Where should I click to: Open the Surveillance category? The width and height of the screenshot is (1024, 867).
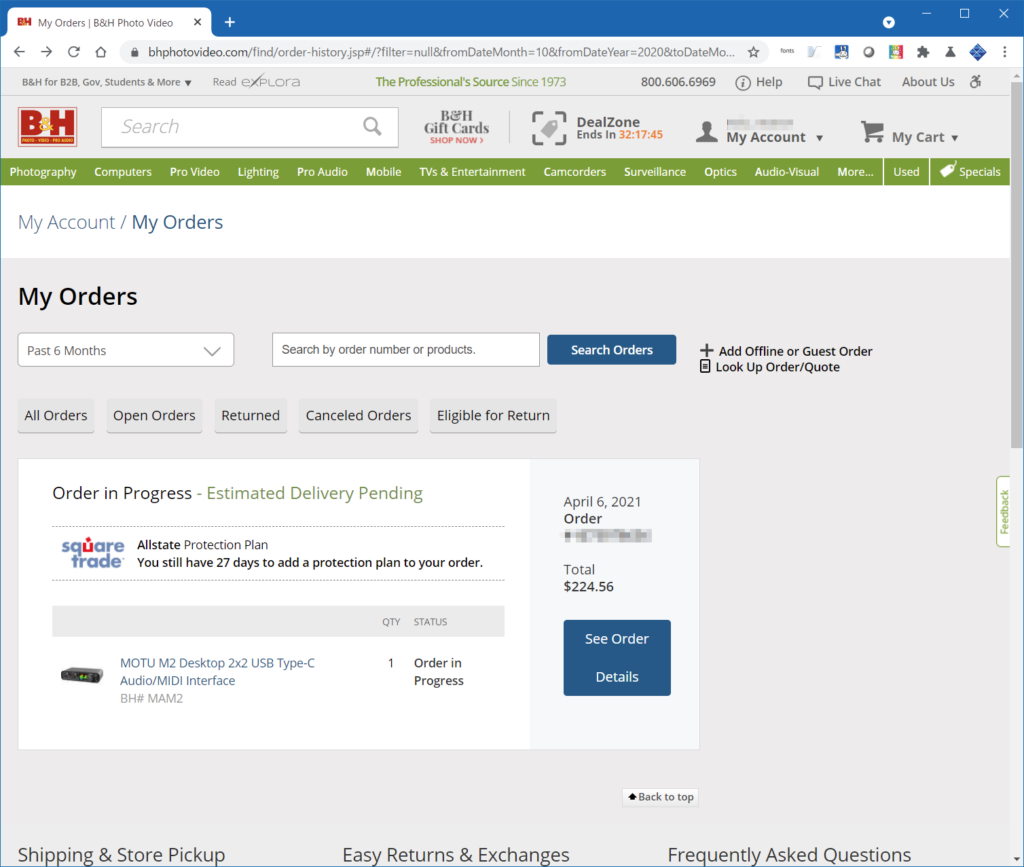click(655, 172)
